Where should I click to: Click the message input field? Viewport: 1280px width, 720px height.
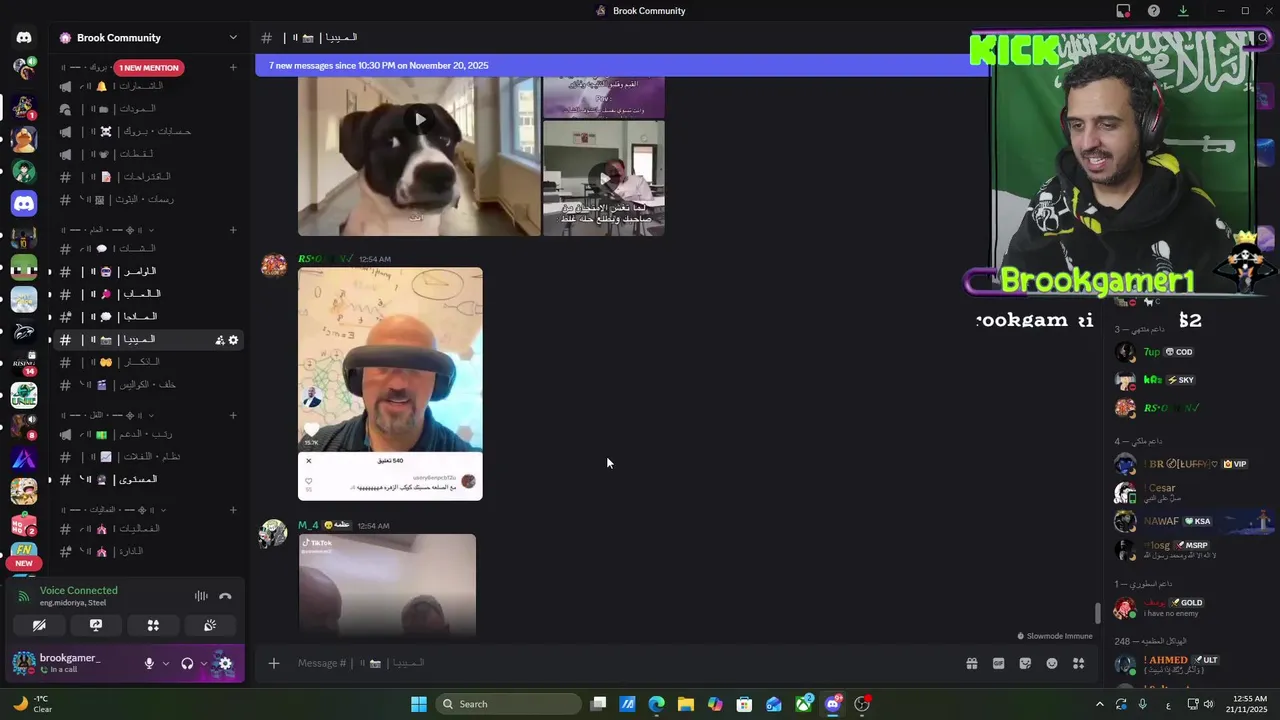620,663
